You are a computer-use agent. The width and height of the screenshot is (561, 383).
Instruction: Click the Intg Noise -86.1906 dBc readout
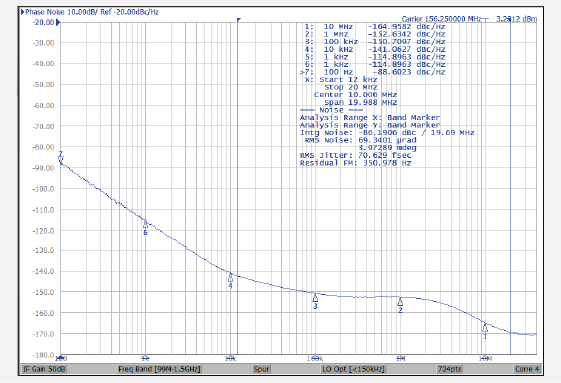pos(387,132)
